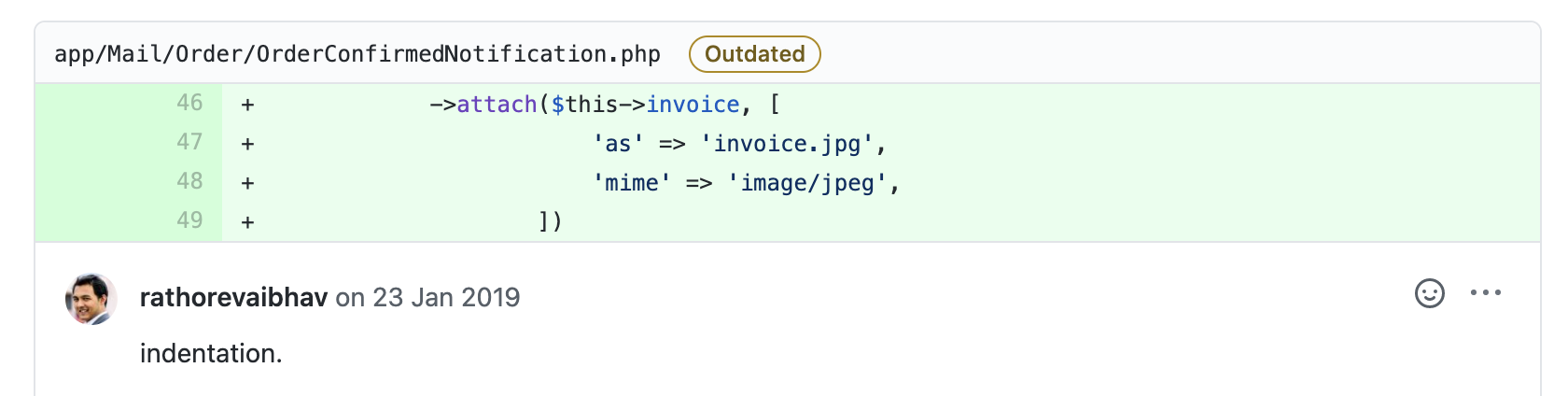Open file path OrderConfirmedNotification.php
The width and height of the screenshot is (1568, 396).
357,54
